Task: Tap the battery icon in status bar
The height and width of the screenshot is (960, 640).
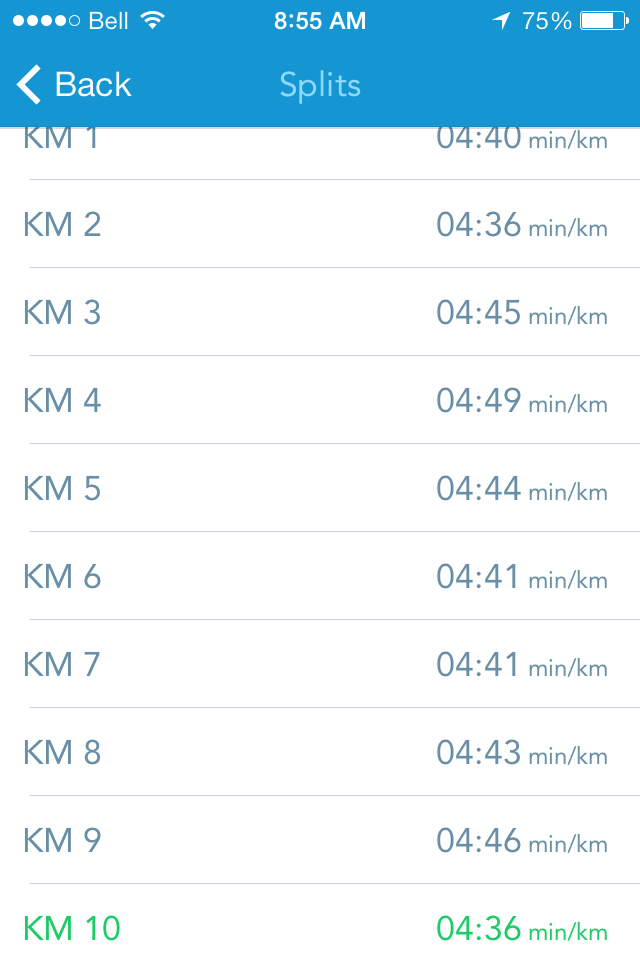Action: tap(603, 20)
